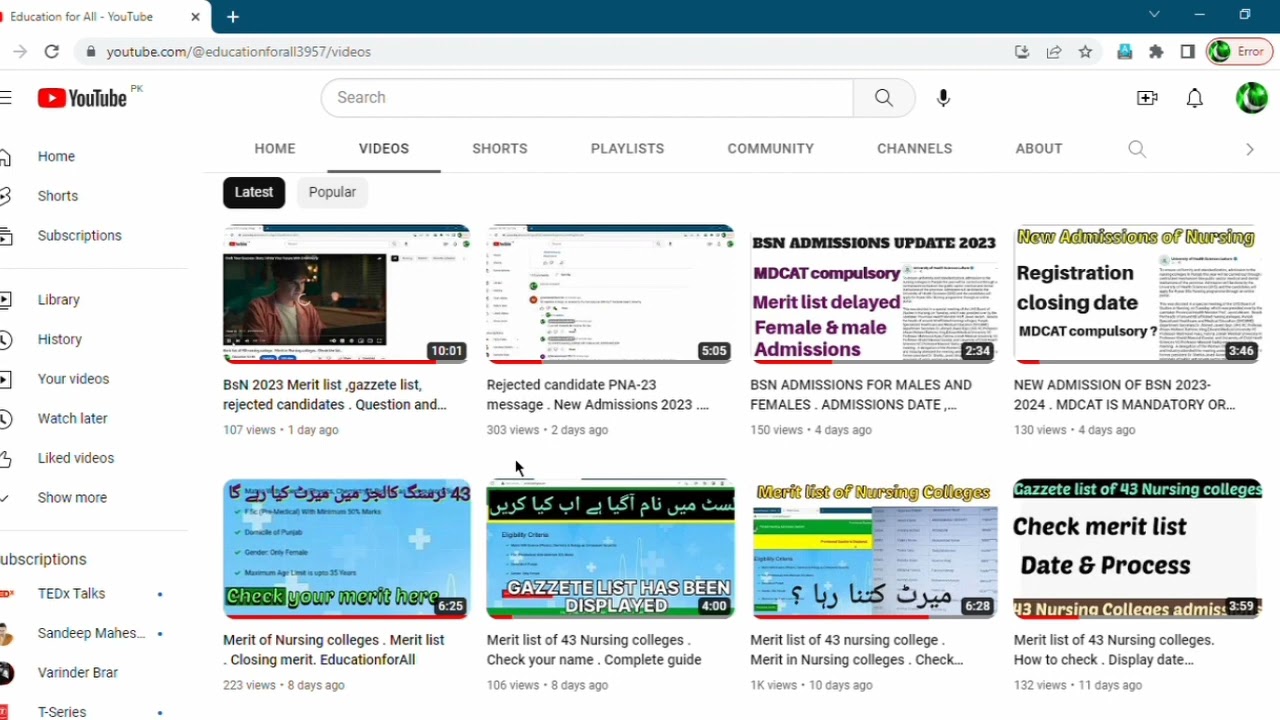This screenshot has height=720, width=1280.
Task: Open the browser extensions puzzle icon
Action: point(1156,52)
